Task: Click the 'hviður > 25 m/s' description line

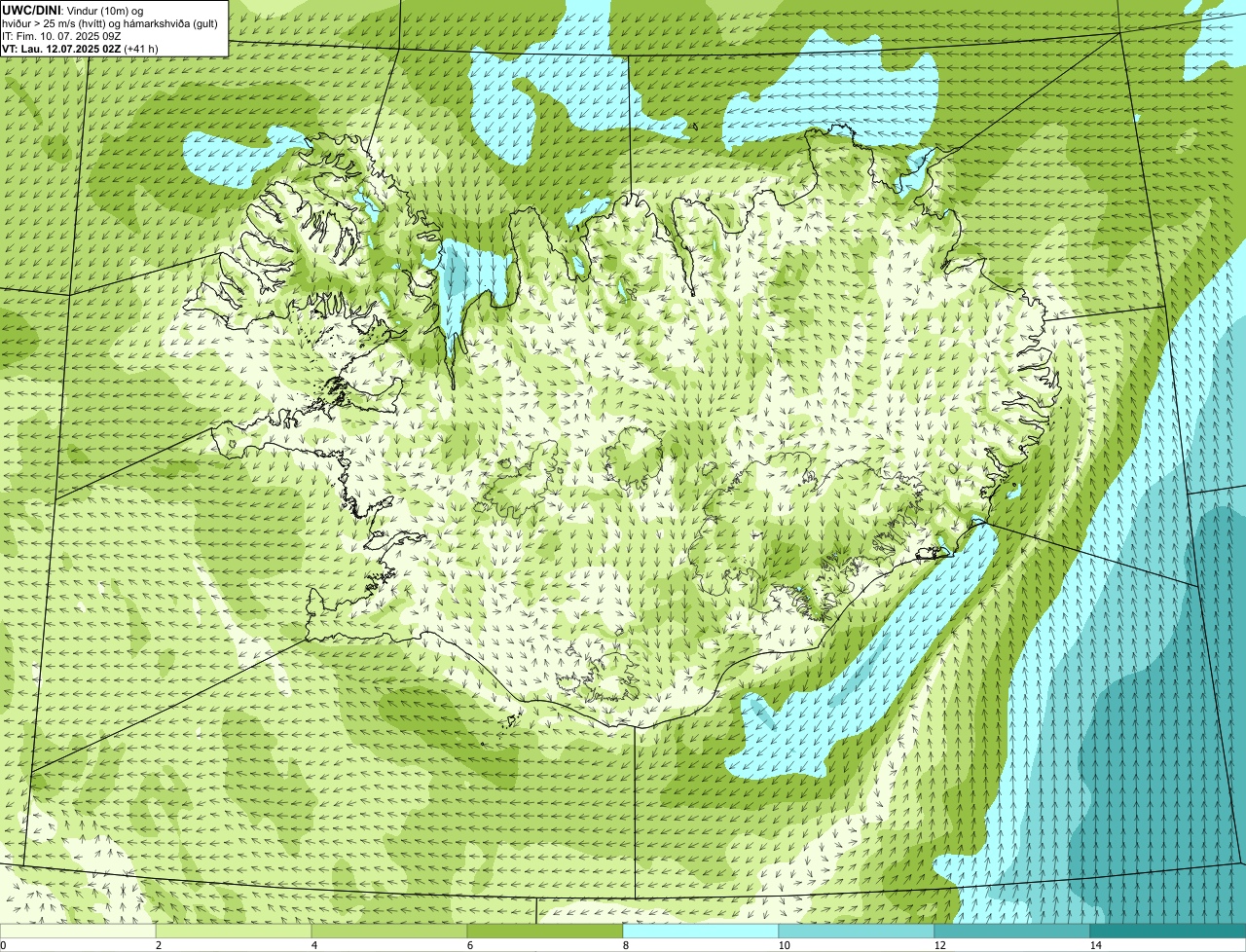Action: [x=110, y=23]
